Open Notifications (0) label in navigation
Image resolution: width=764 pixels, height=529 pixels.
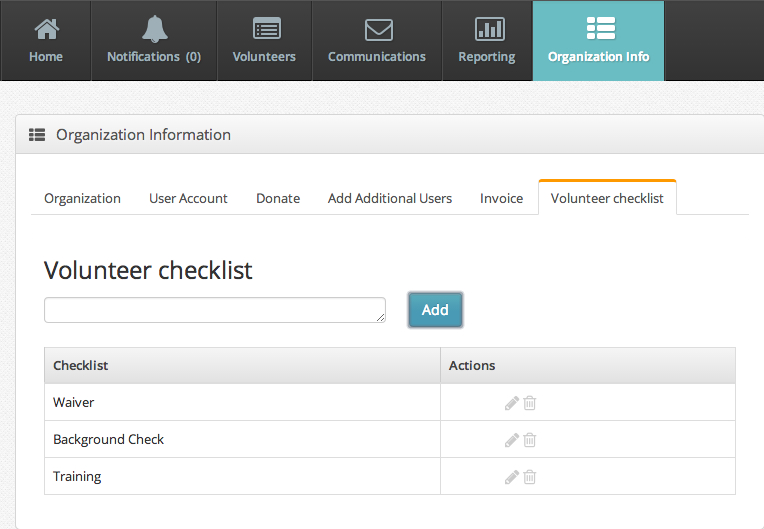tap(154, 57)
